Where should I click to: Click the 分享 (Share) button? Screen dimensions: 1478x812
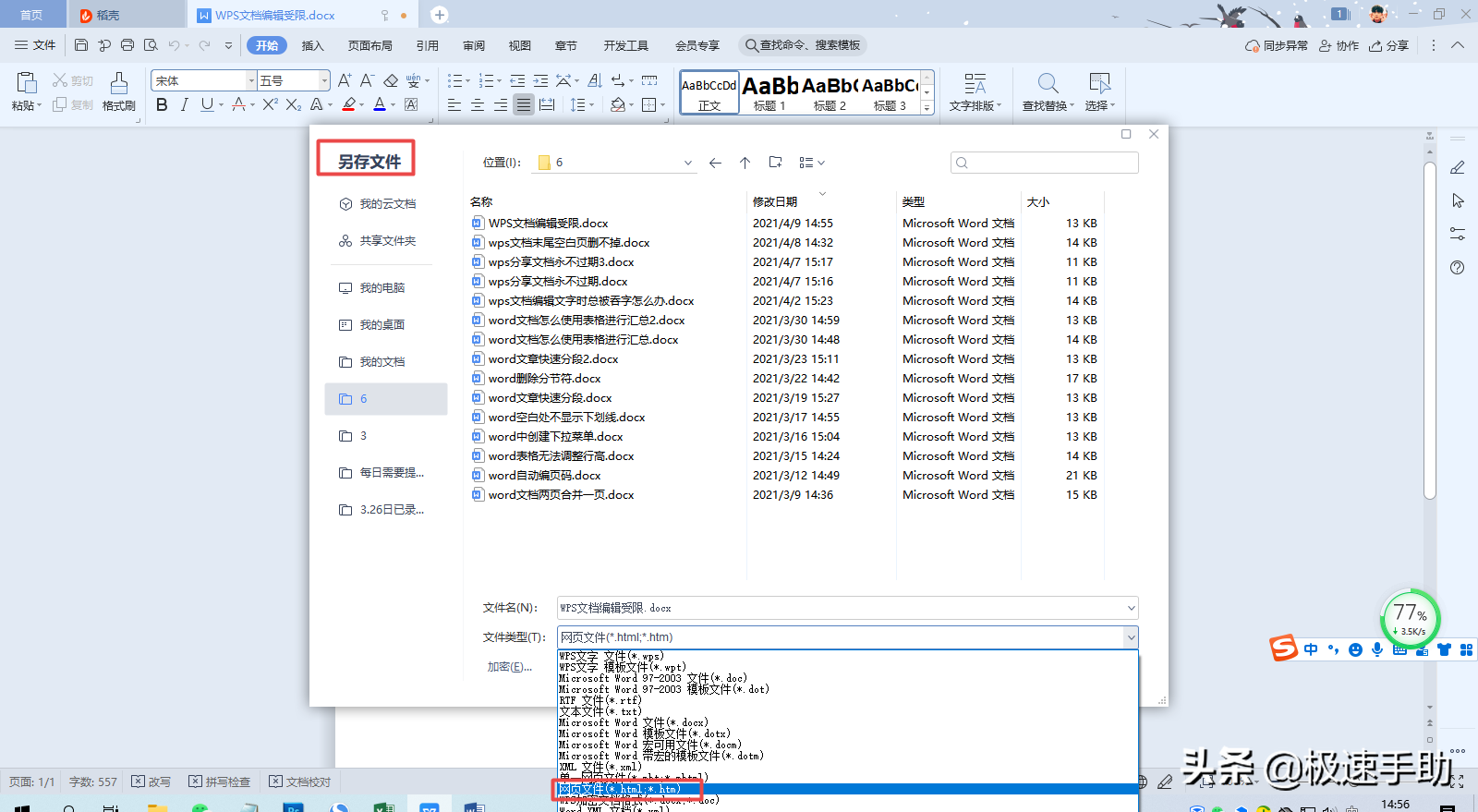pos(1389,45)
